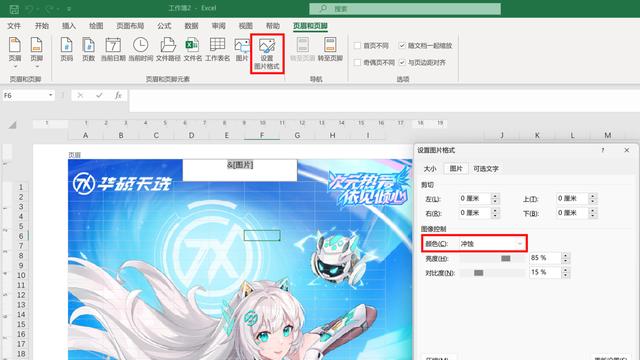Open the 文件 menu tab
Screen dimensions: 640x360
click(x=14, y=26)
